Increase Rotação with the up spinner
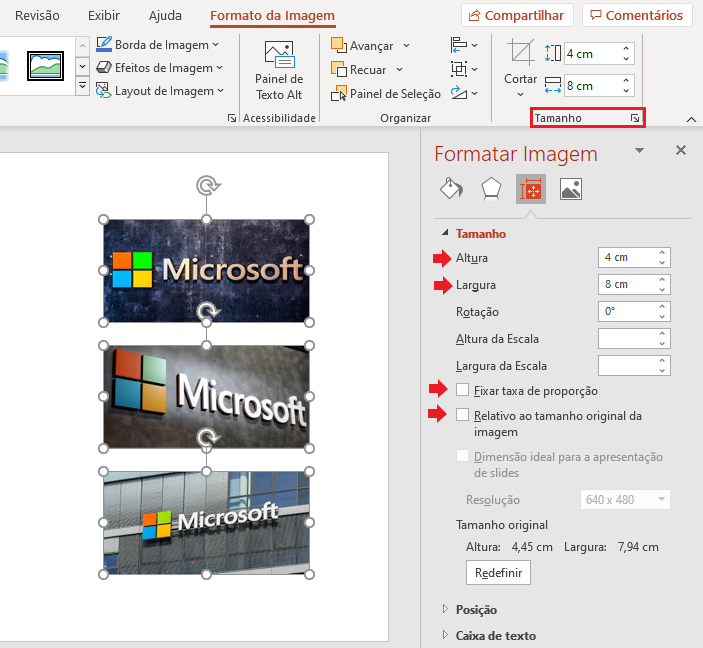 tap(662, 306)
